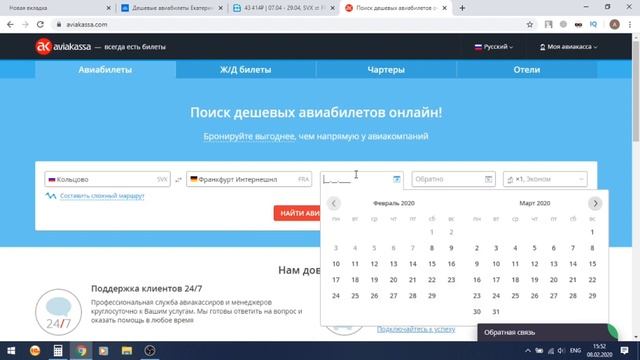The height and width of the screenshot is (360, 640).
Task: Switch to Новая вкладка browser tab
Action: [x=57, y=8]
